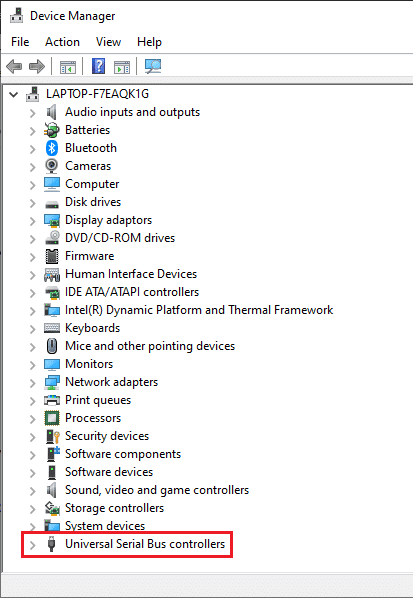Screen dimensions: 413x598
Task: Click the Forward arrow toolbar icon
Action: 37,67
